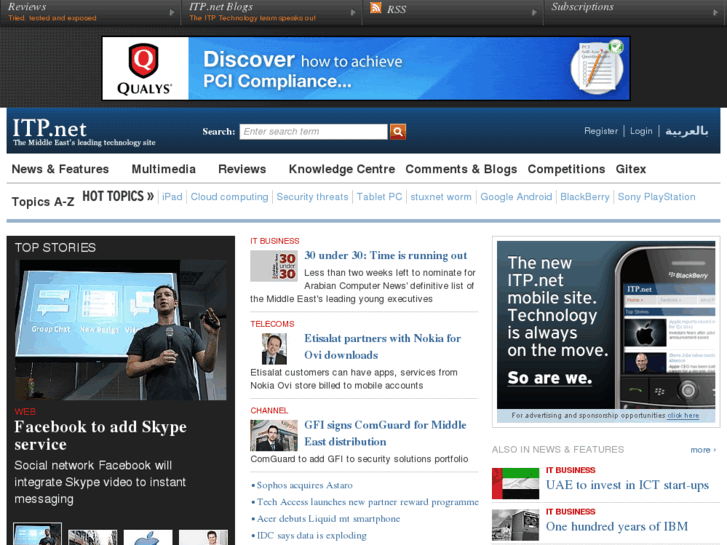Expand the RSS section arrow
Screen dimensions: 727x545
(x=534, y=13)
